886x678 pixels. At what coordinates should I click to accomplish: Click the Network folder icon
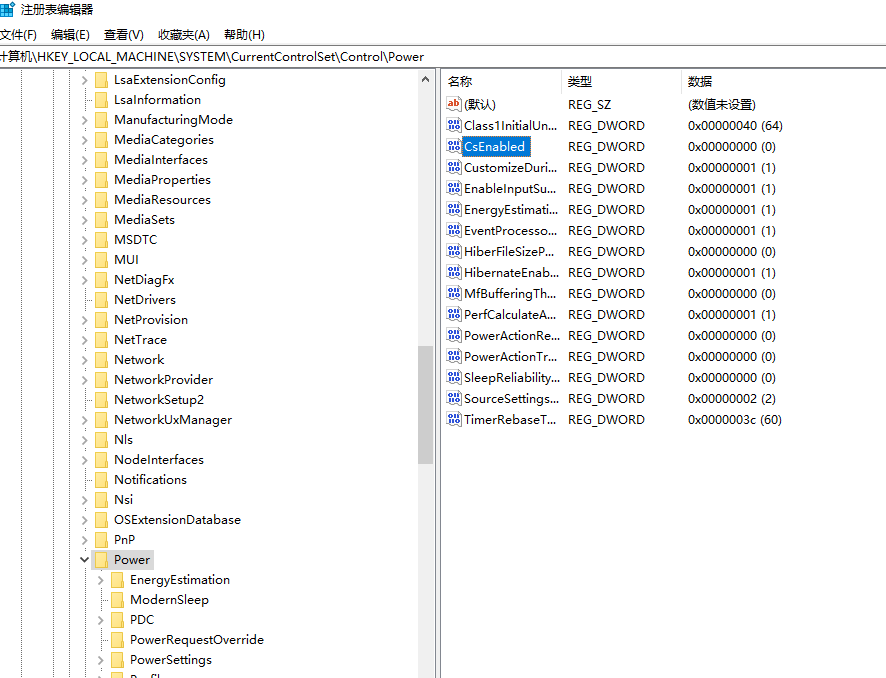(x=102, y=360)
